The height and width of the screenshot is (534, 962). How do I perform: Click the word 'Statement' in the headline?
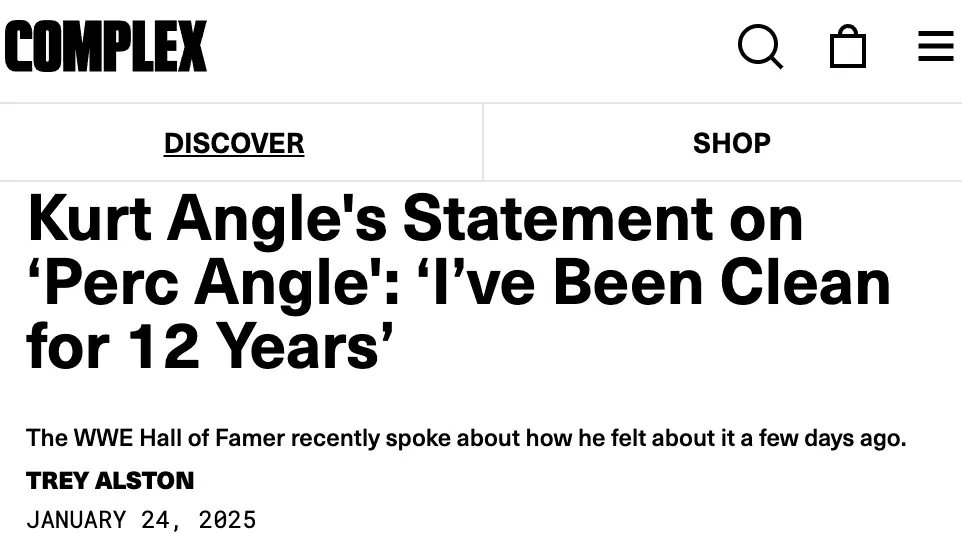coord(557,219)
